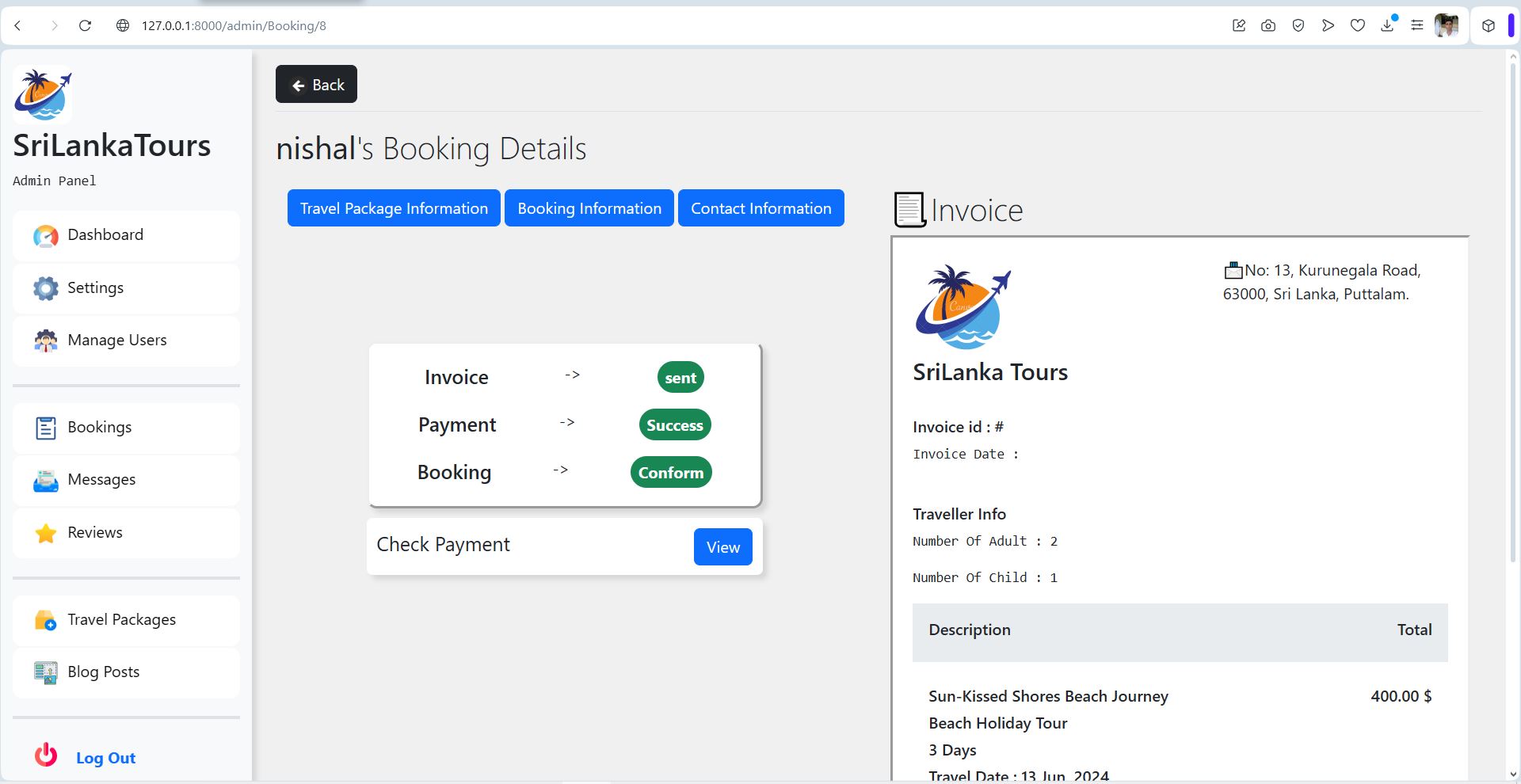This screenshot has width=1521, height=784.
Task: Click the scrollbar down arrow
Action: [x=1513, y=774]
